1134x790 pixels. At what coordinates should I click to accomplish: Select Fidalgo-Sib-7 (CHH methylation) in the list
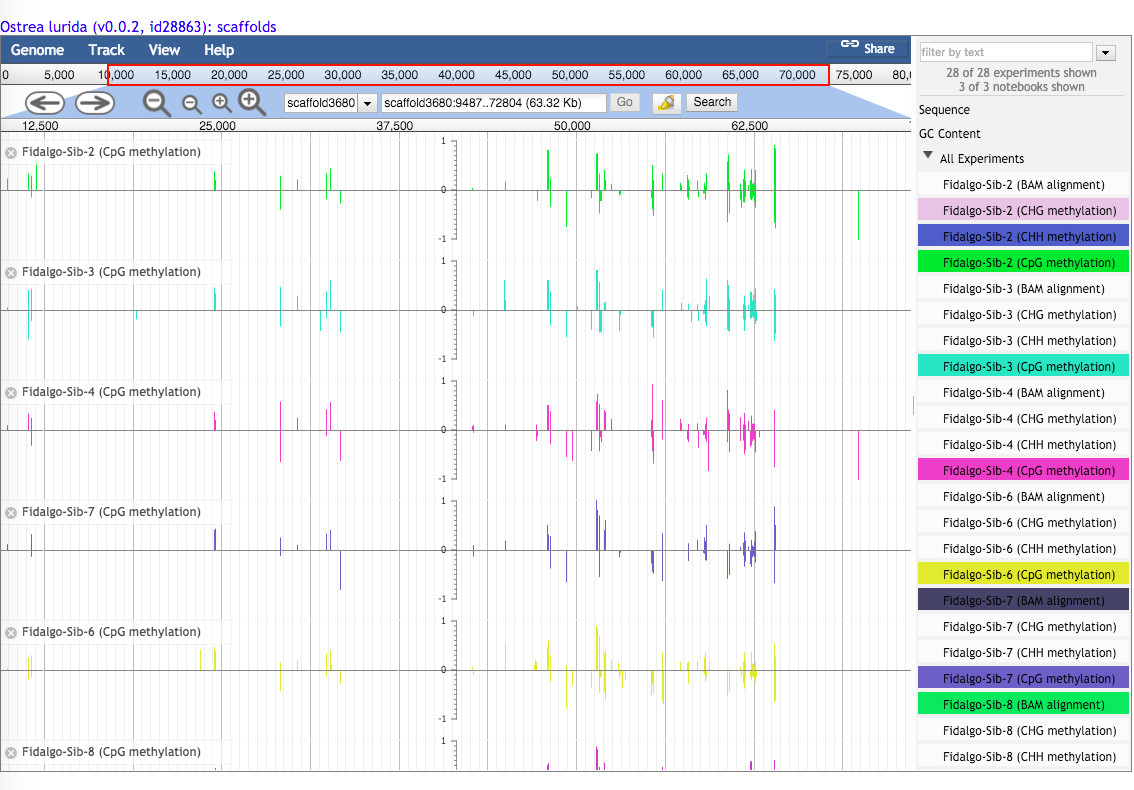tap(1023, 653)
